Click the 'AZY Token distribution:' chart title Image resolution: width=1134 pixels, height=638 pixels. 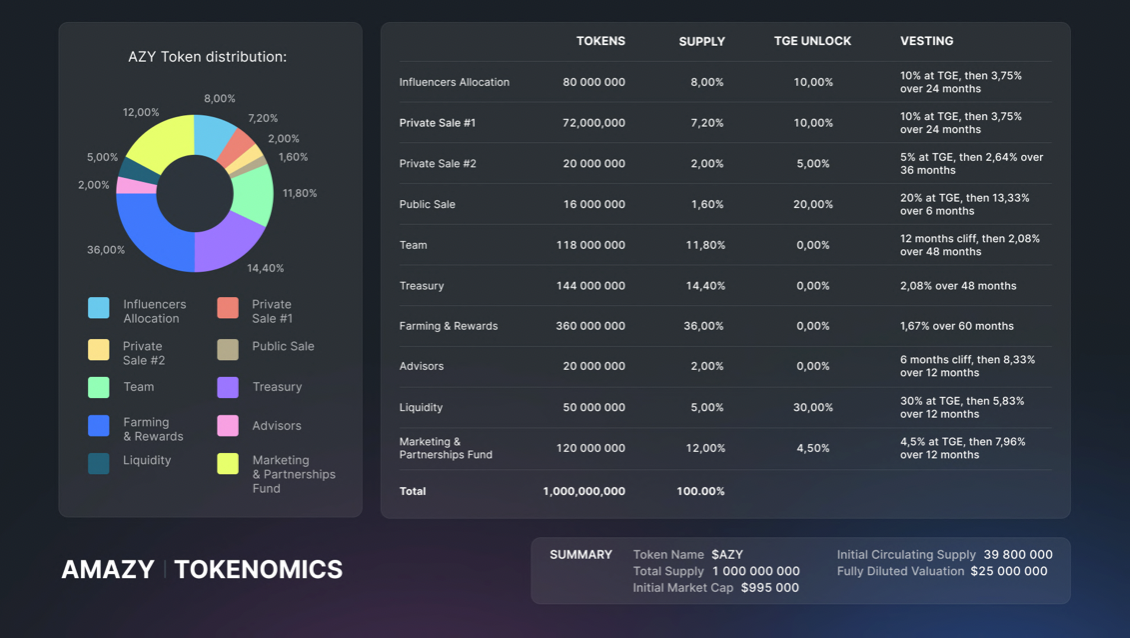coord(208,56)
